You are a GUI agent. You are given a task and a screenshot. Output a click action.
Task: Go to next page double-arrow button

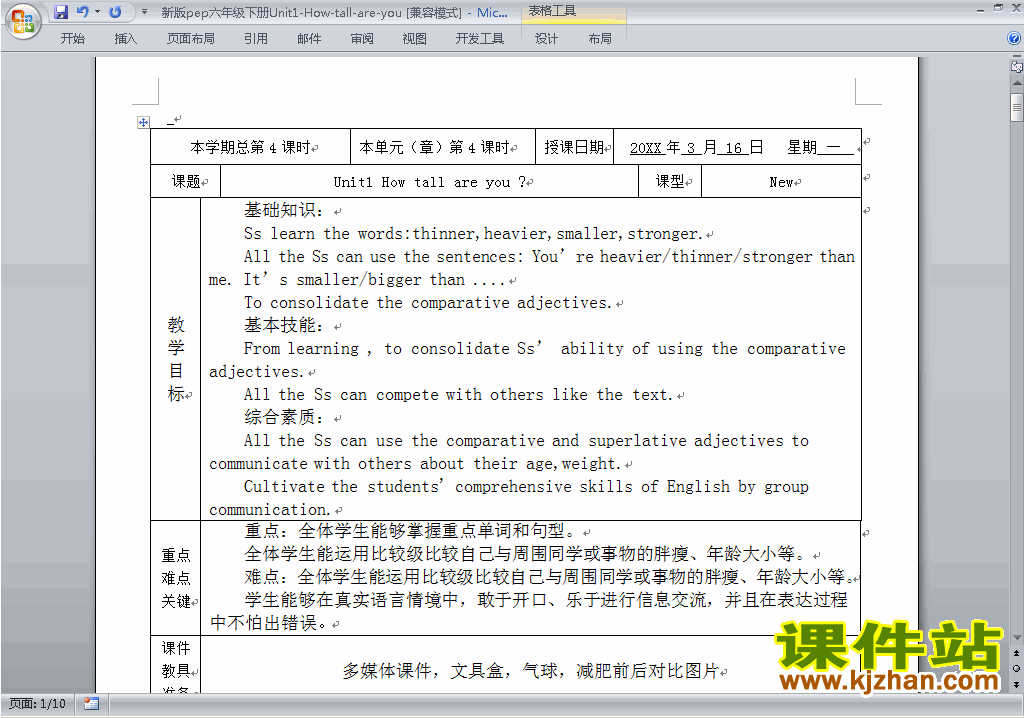pyautogui.click(x=1017, y=683)
